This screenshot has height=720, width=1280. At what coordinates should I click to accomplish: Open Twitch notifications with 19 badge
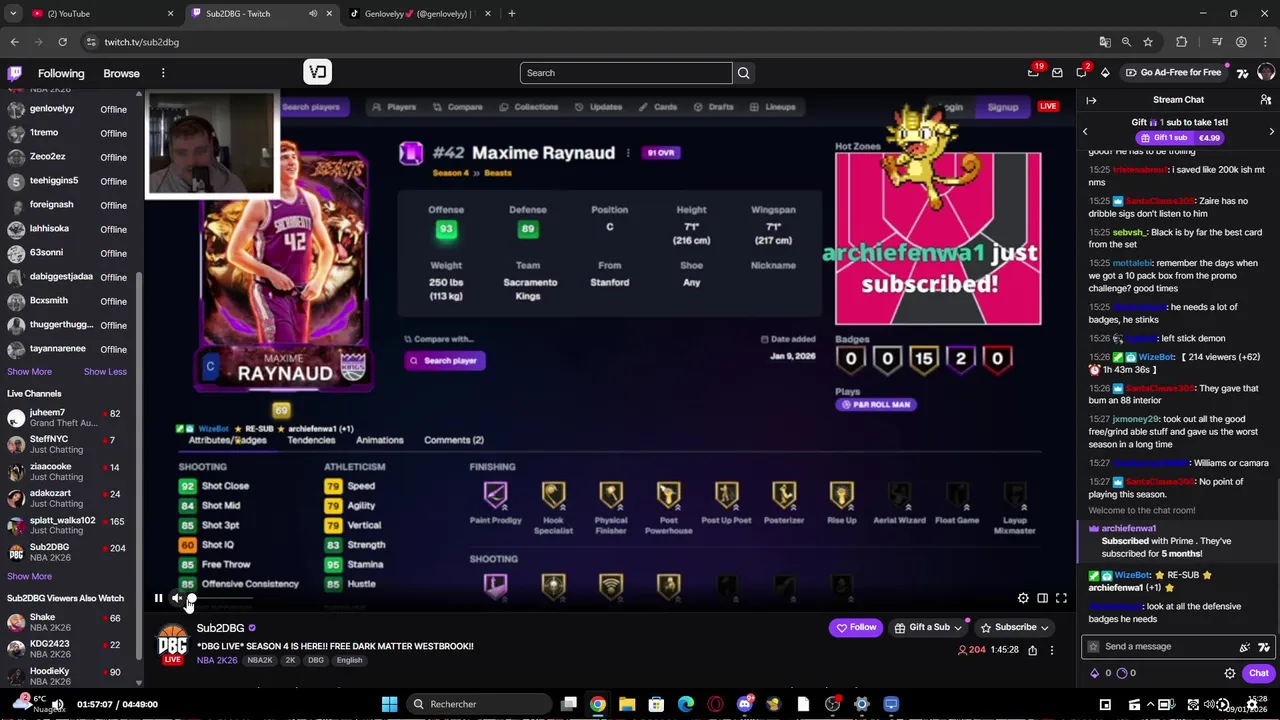coord(1033,72)
